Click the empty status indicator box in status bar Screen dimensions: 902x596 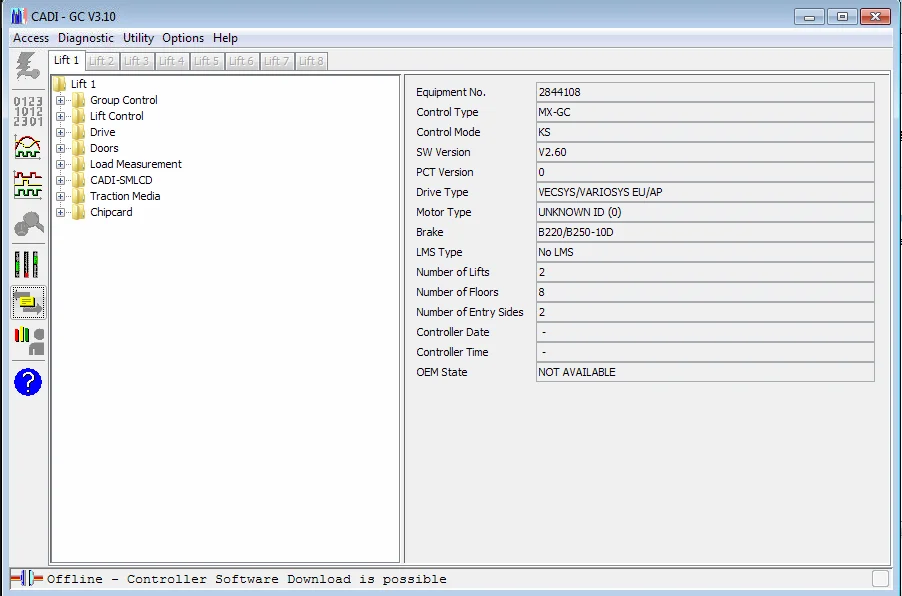coord(880,578)
